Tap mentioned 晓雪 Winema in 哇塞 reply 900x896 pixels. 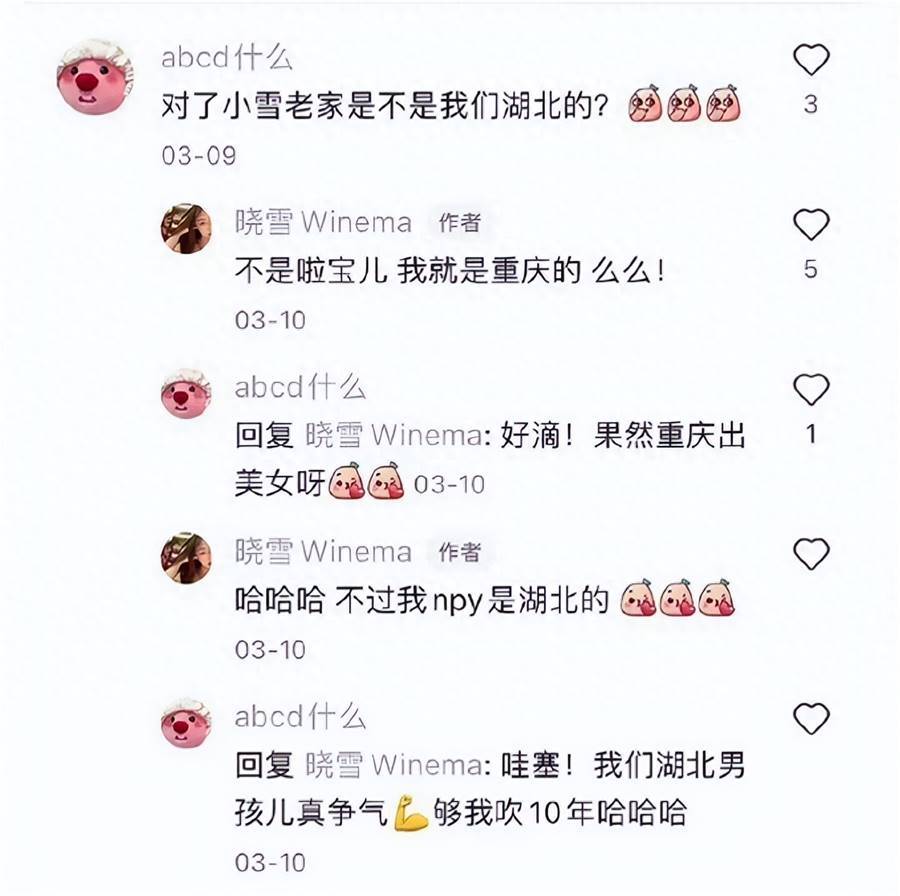(394, 765)
